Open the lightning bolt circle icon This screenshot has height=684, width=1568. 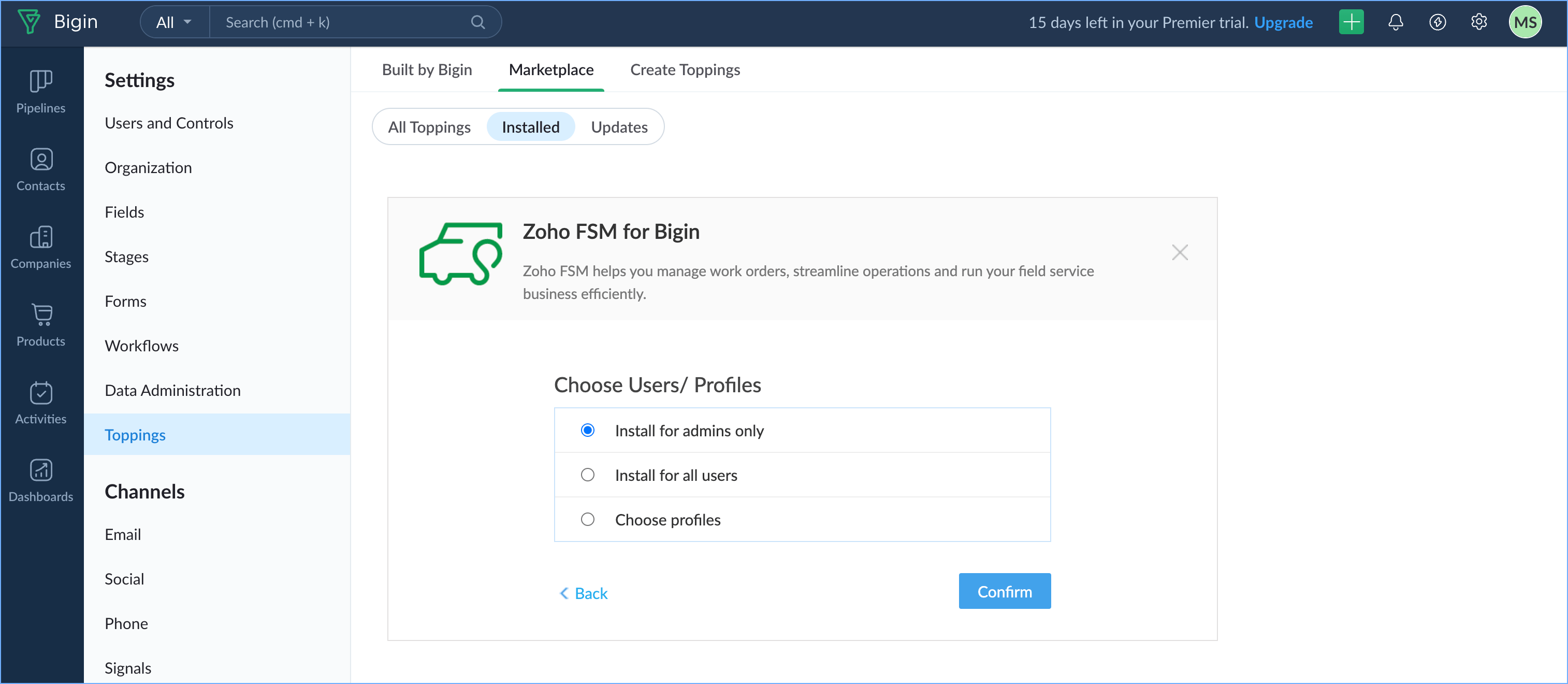pos(1437,22)
